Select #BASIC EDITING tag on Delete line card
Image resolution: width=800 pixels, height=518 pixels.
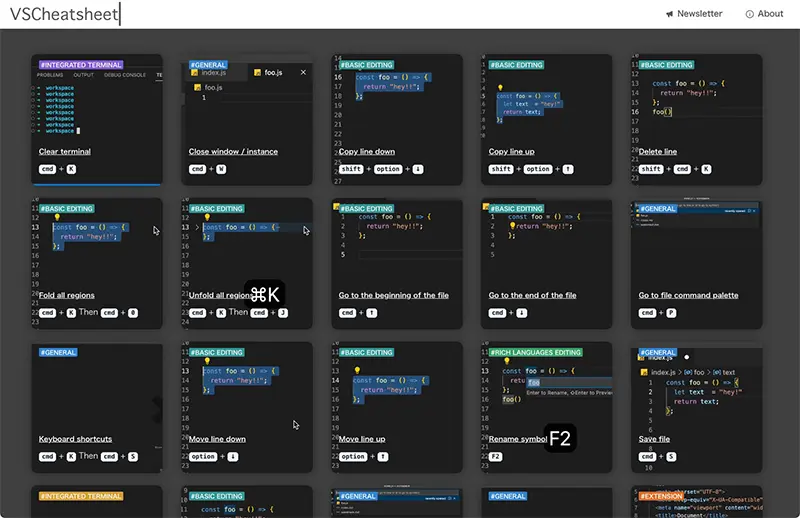point(666,65)
